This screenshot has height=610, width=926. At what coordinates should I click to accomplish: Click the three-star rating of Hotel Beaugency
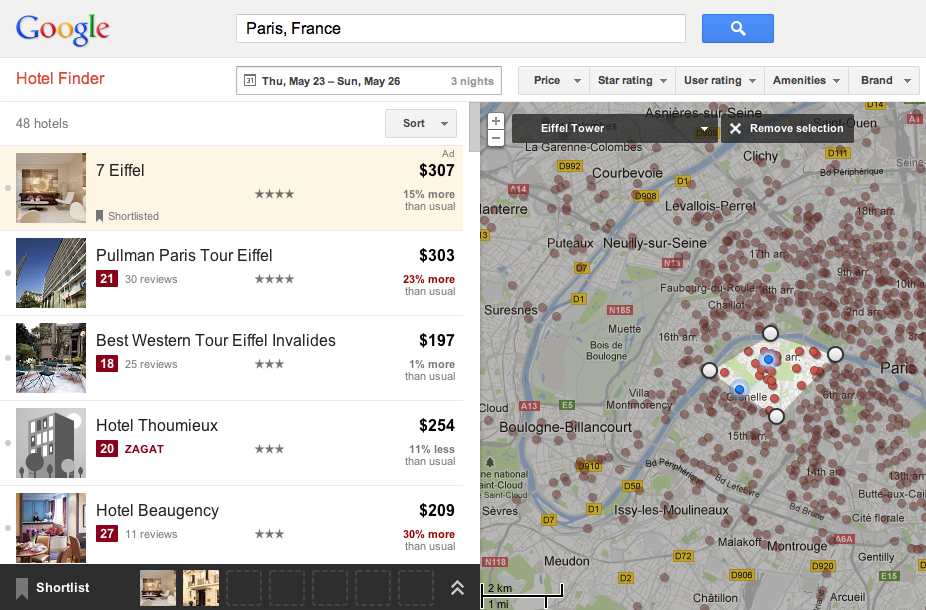[x=269, y=534]
